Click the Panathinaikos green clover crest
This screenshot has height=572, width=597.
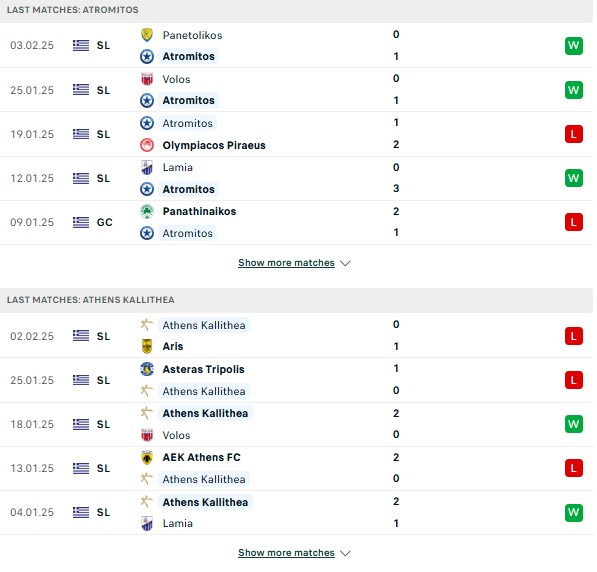tap(147, 211)
